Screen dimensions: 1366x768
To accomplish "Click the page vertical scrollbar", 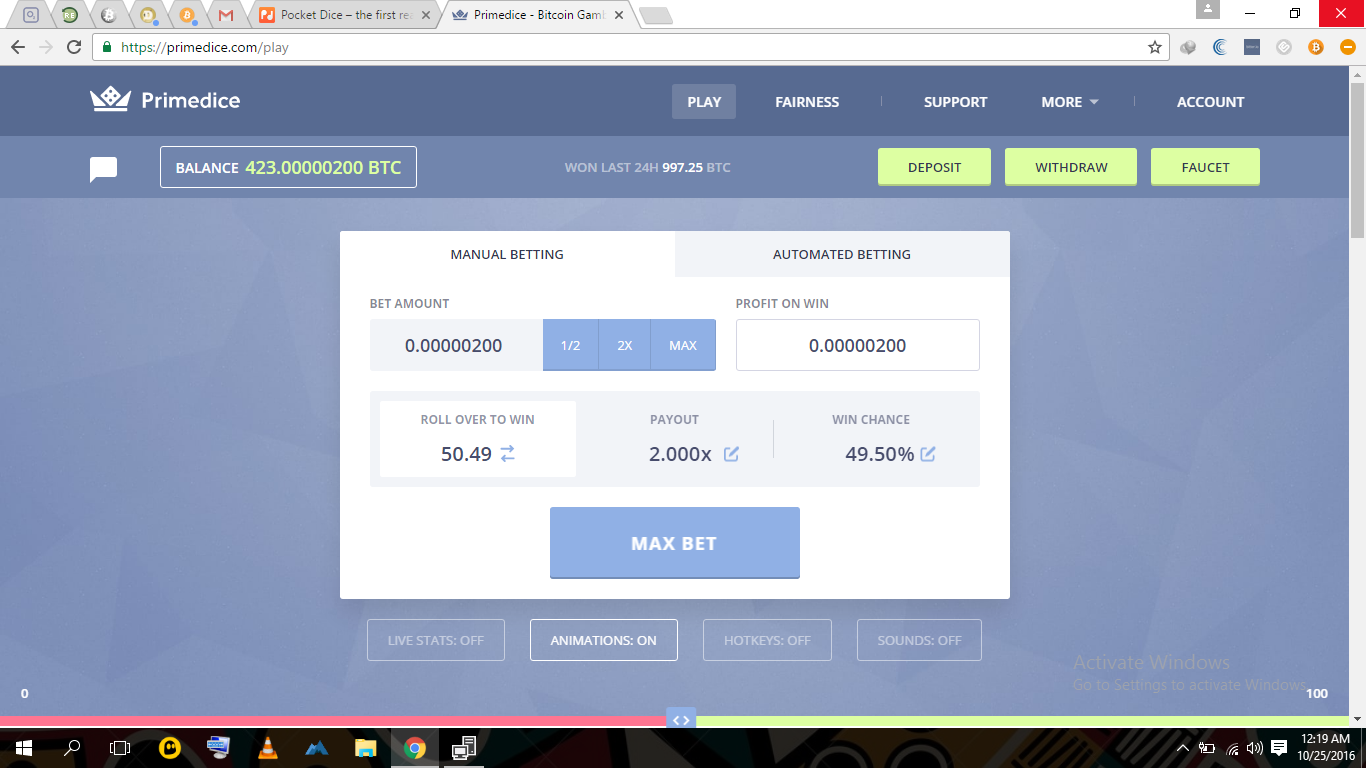I will click(x=1357, y=160).
